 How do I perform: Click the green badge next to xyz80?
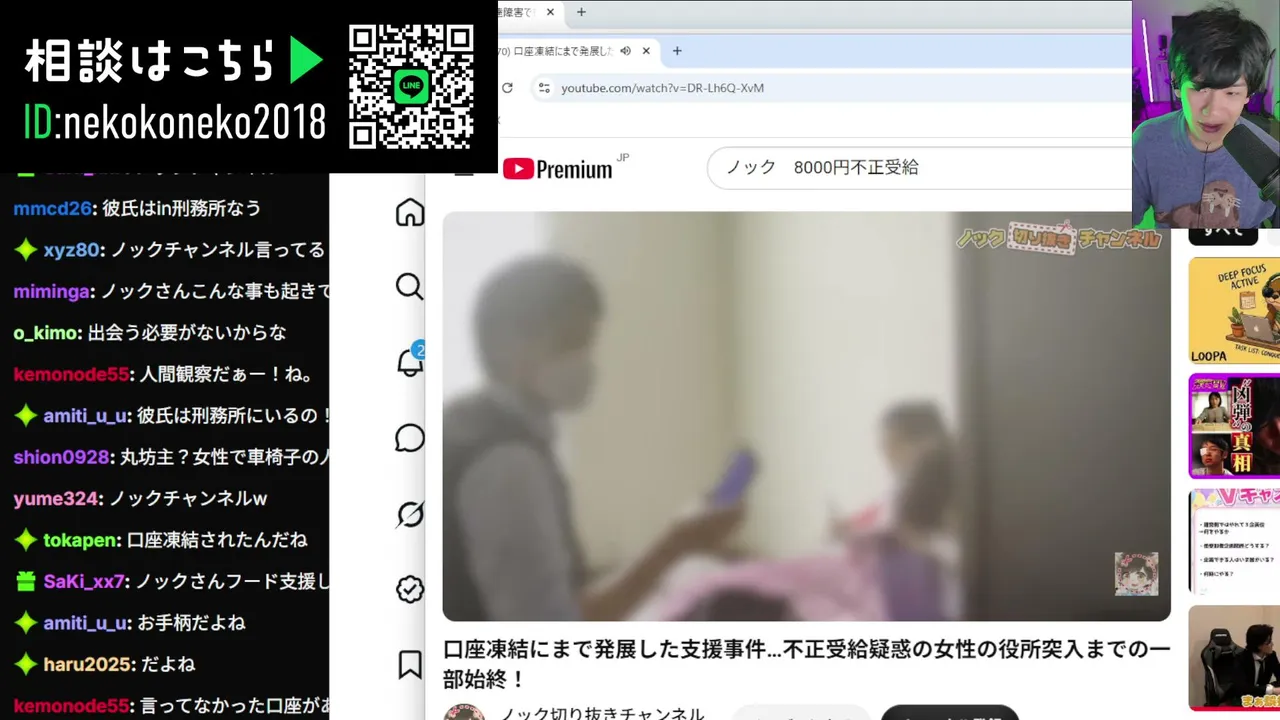[25, 250]
